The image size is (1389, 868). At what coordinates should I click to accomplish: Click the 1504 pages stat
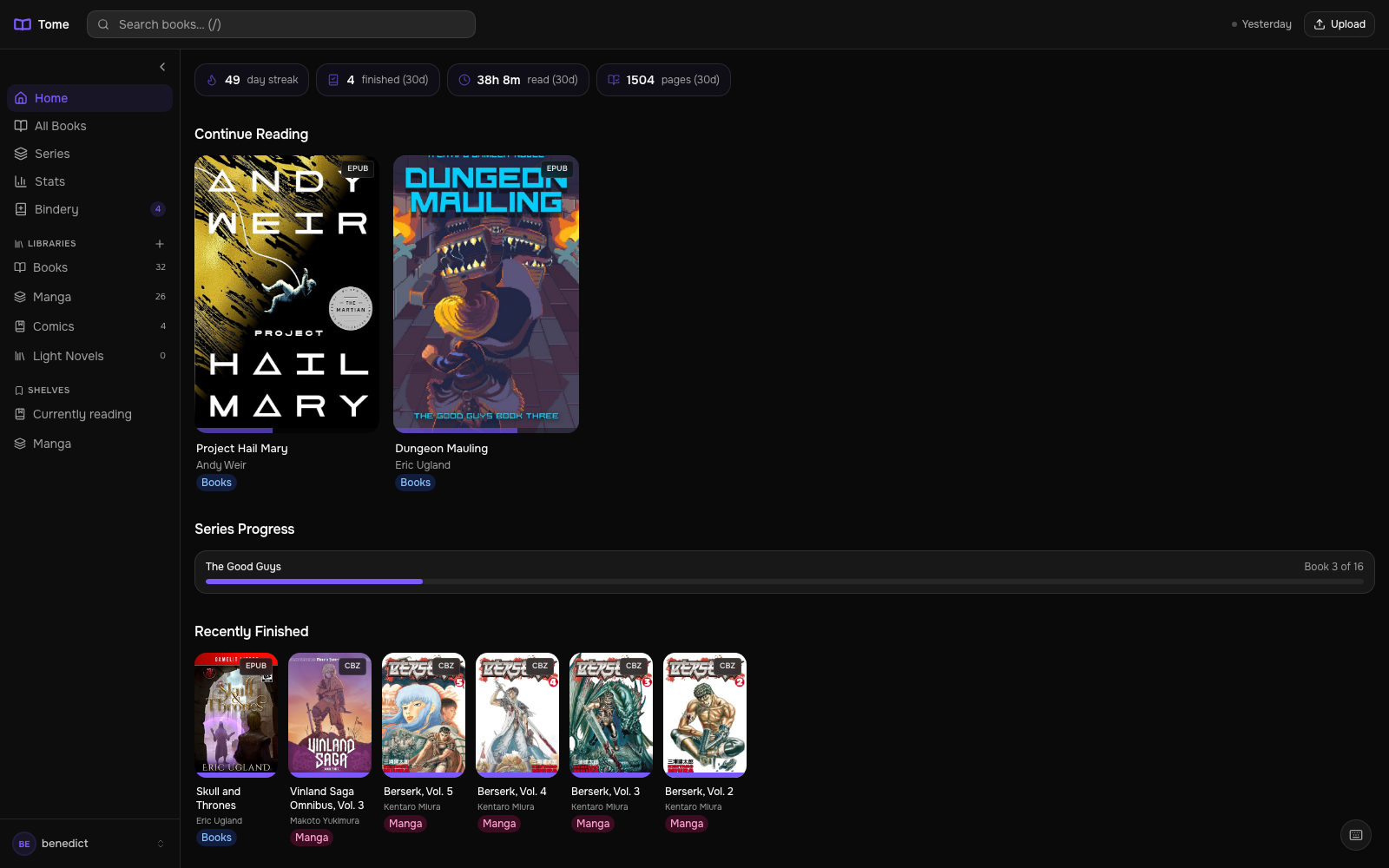(x=663, y=80)
